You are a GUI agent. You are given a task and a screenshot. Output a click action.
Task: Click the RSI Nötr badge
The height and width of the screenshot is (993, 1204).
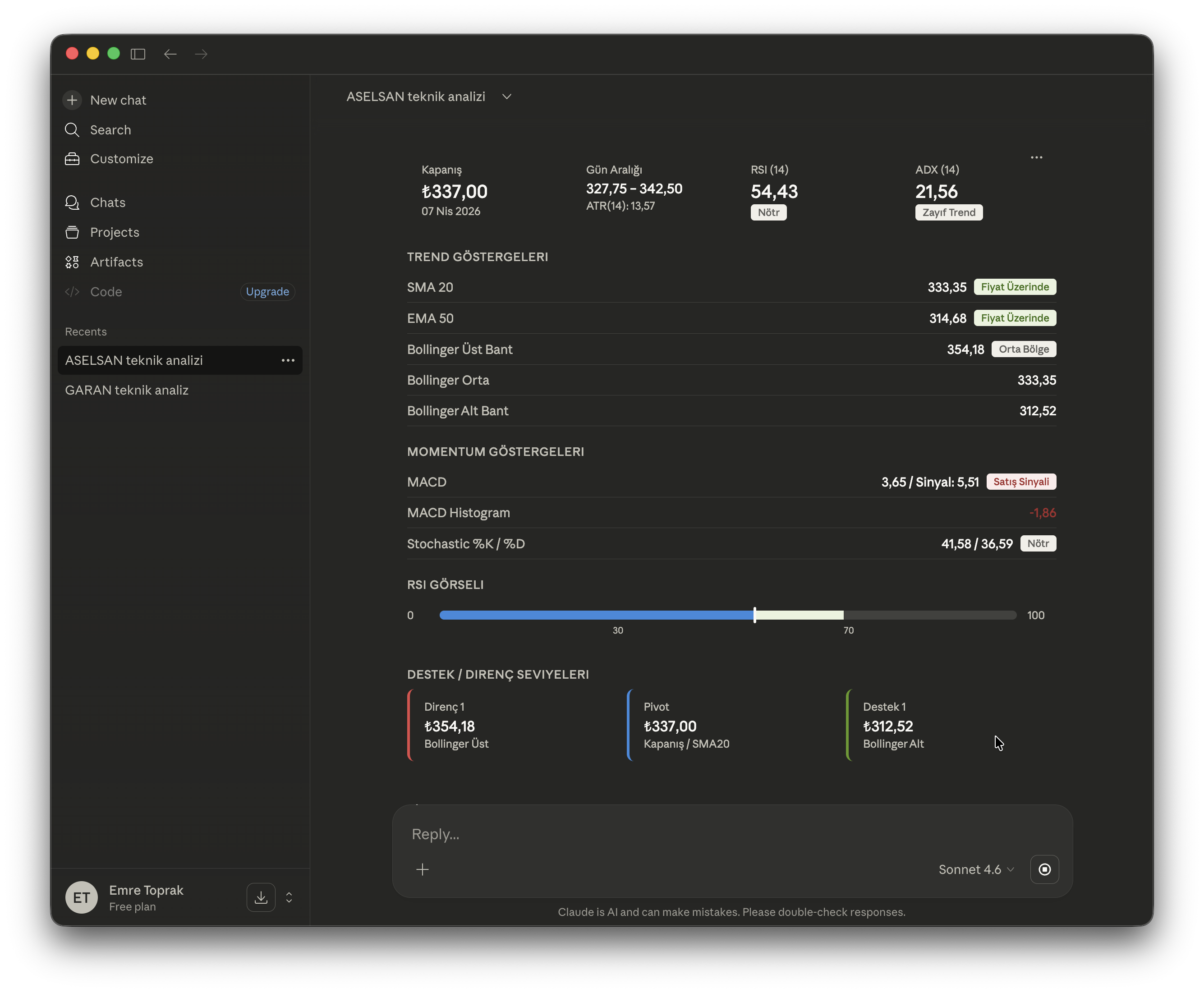pyautogui.click(x=768, y=212)
